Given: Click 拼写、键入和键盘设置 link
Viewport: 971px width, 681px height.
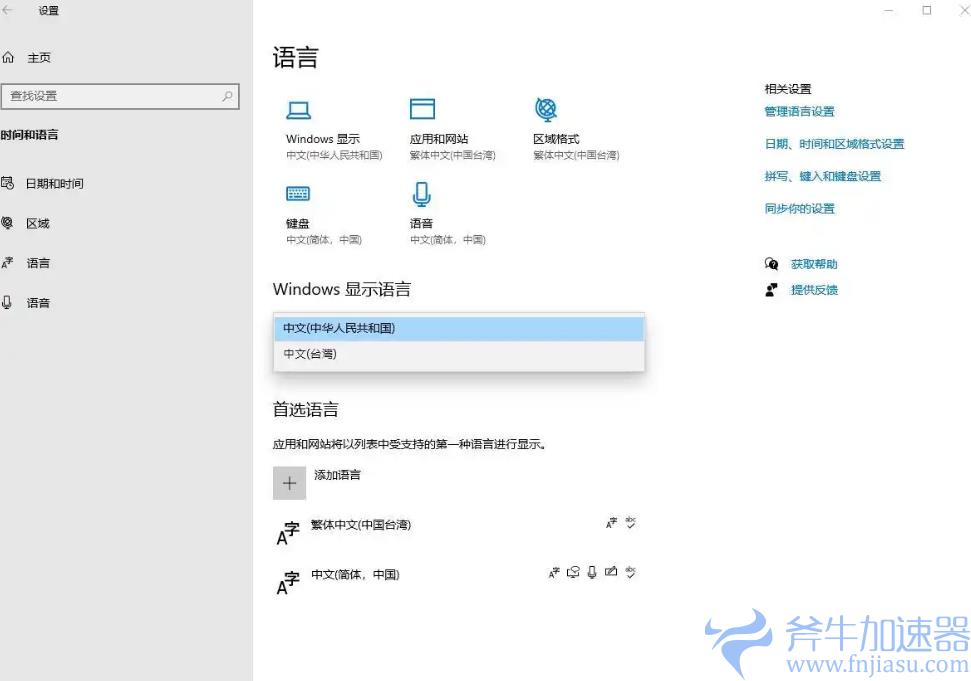Looking at the screenshot, I should point(822,176).
